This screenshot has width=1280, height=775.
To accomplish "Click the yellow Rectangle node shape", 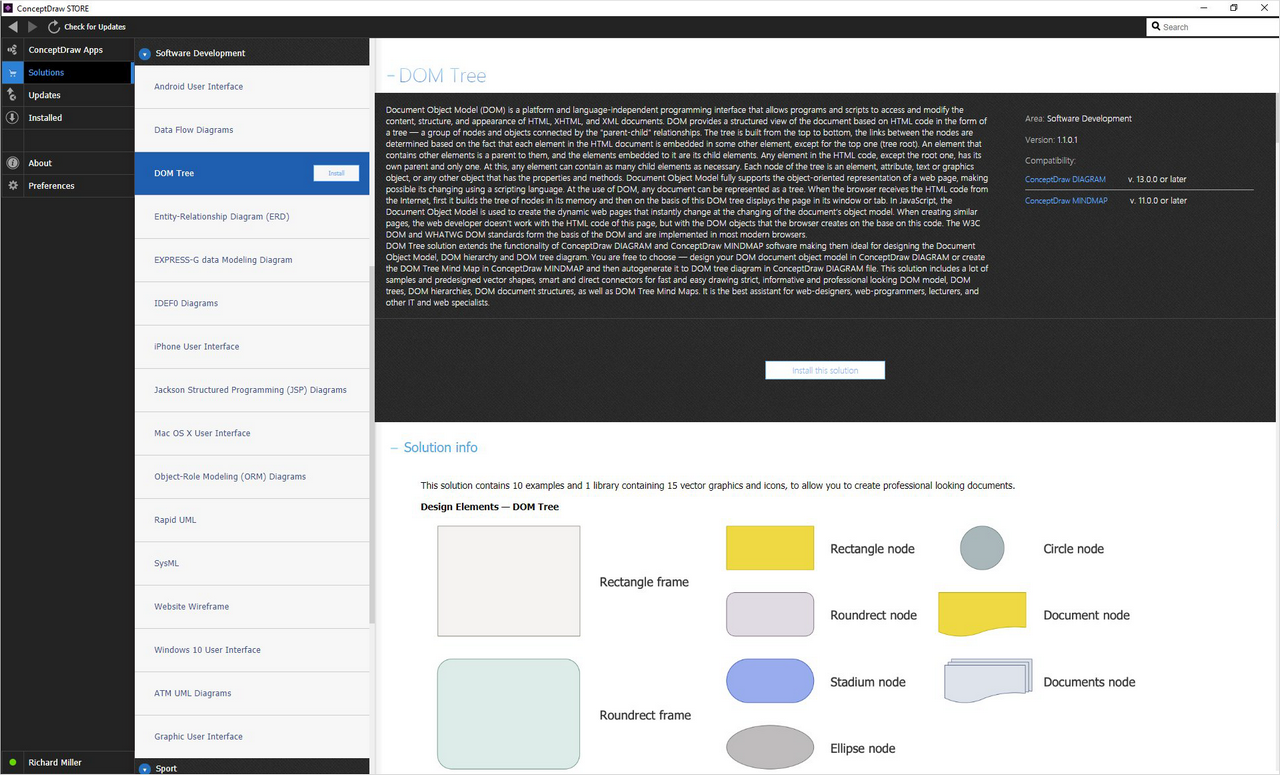I will [x=770, y=548].
